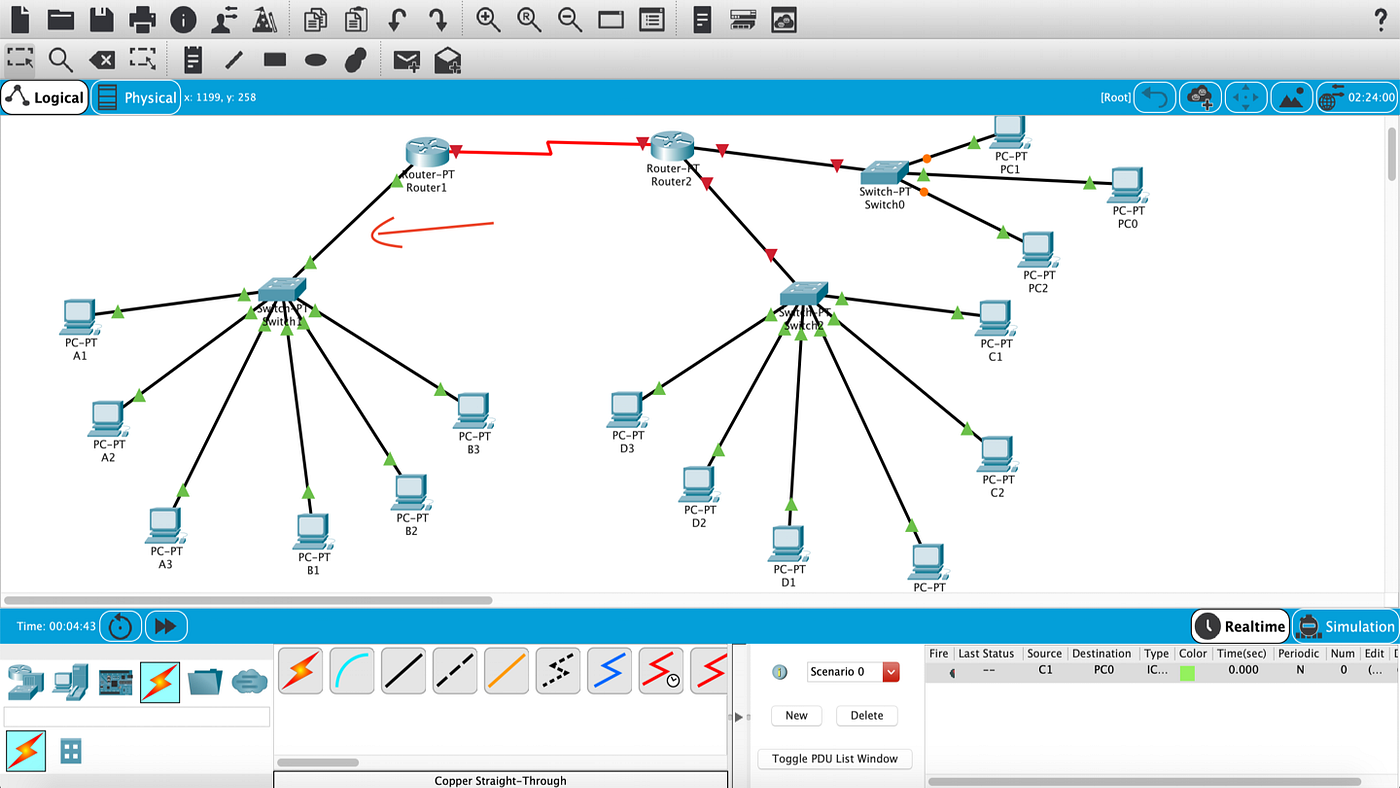Switch to the Physical workspace view
This screenshot has width=1400, height=788.
tap(136, 97)
